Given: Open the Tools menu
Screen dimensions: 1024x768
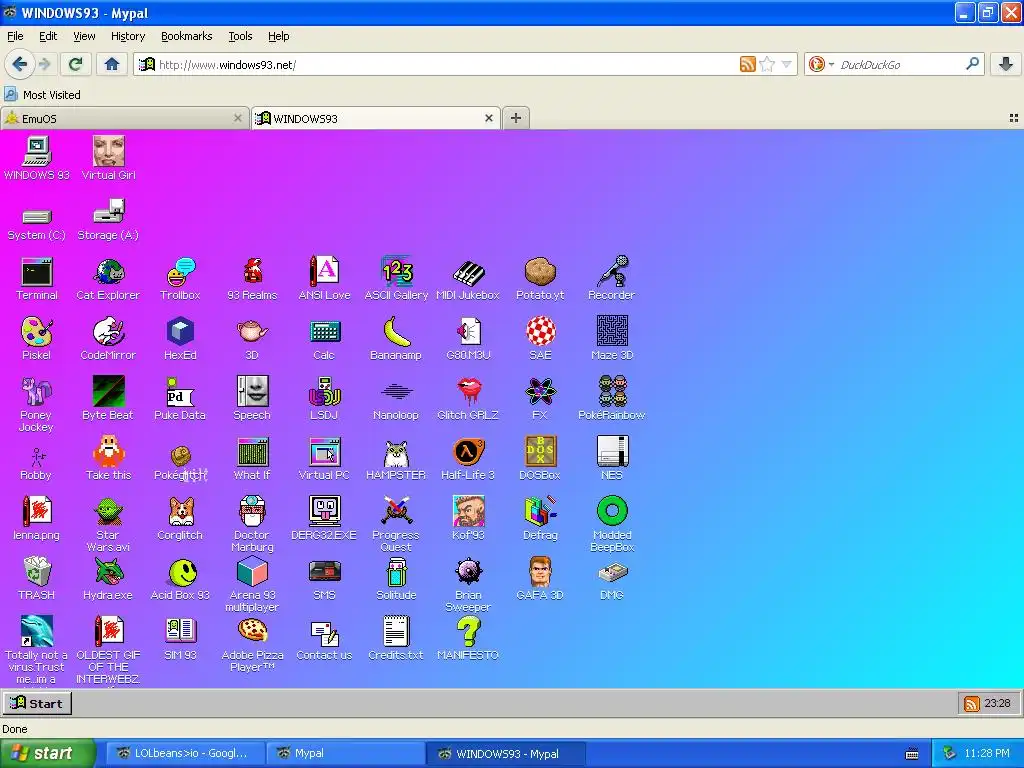Looking at the screenshot, I should click(240, 36).
